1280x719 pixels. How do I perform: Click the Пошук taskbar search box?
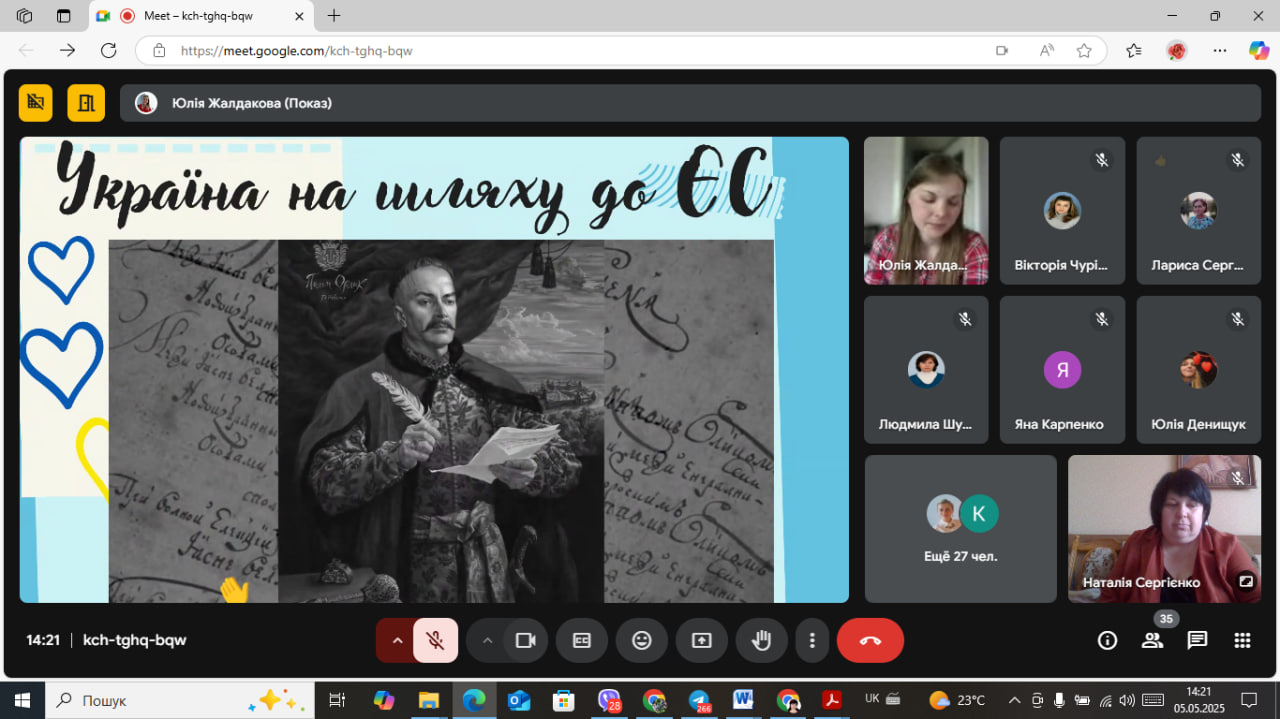click(x=180, y=700)
